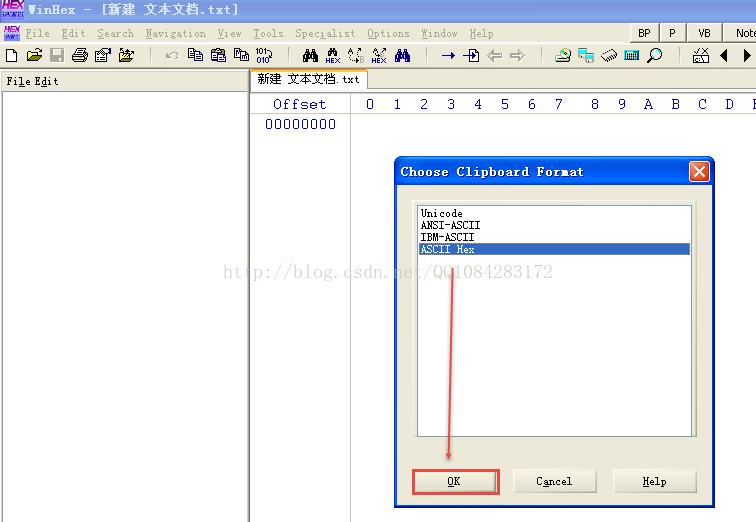Click the Options checkmark-cross toolbar icon
This screenshot has width=756, height=522.
[701, 56]
